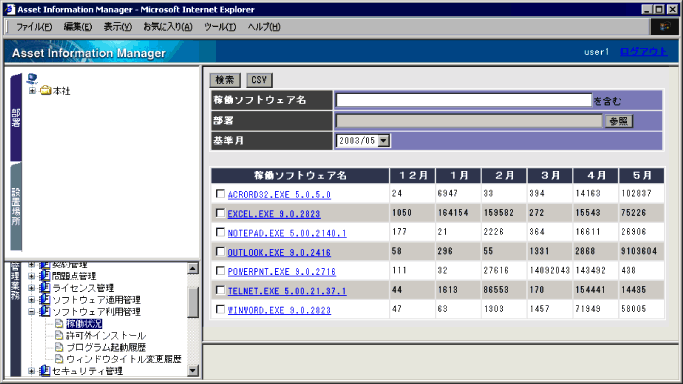The width and height of the screenshot is (683, 384).
Task: Open the お気に入り(A) menu
Action: (x=168, y=27)
